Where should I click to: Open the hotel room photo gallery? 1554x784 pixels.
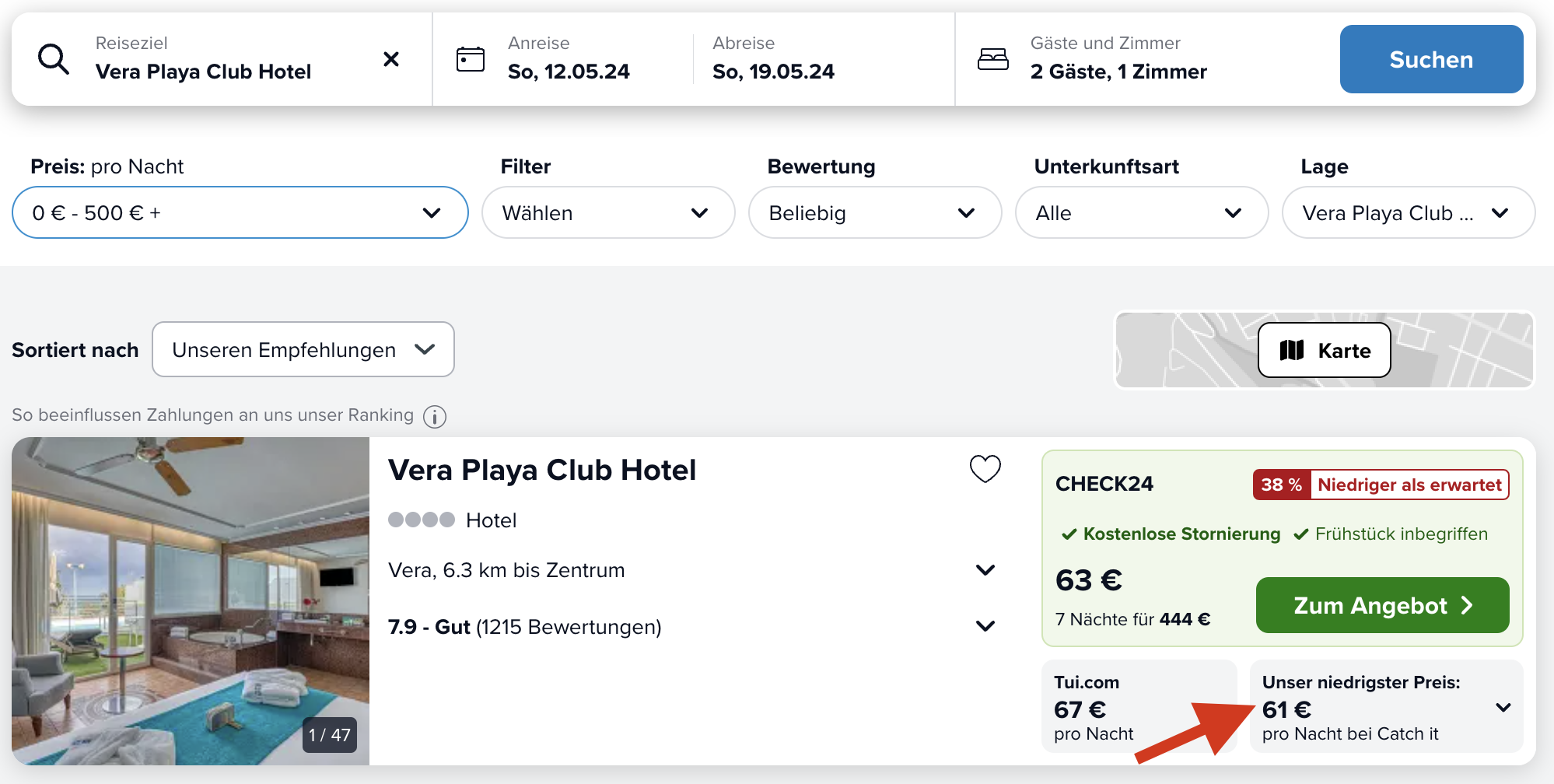pyautogui.click(x=191, y=601)
